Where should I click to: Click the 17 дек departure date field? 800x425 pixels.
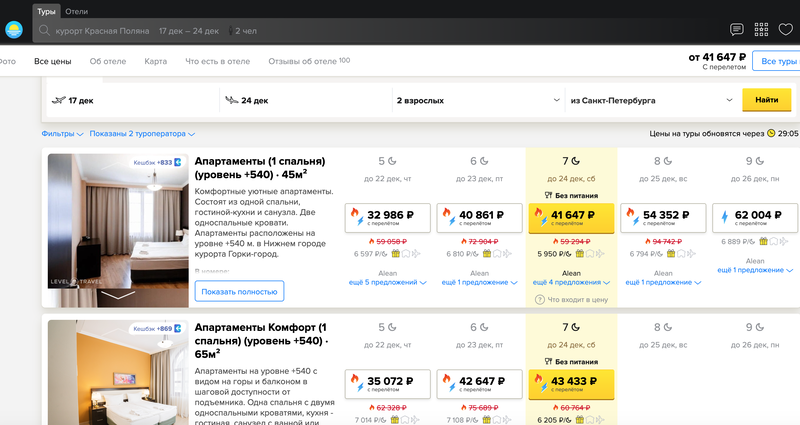[134, 101]
